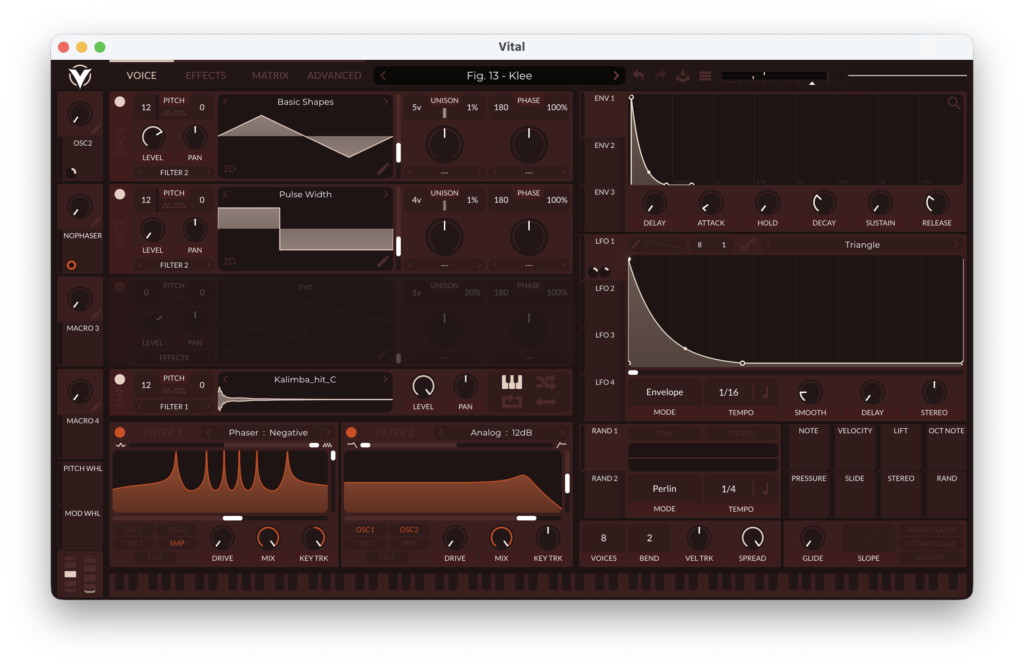Click the undo arrow icon
Screen dimensions: 1024x667
[x=639, y=76]
